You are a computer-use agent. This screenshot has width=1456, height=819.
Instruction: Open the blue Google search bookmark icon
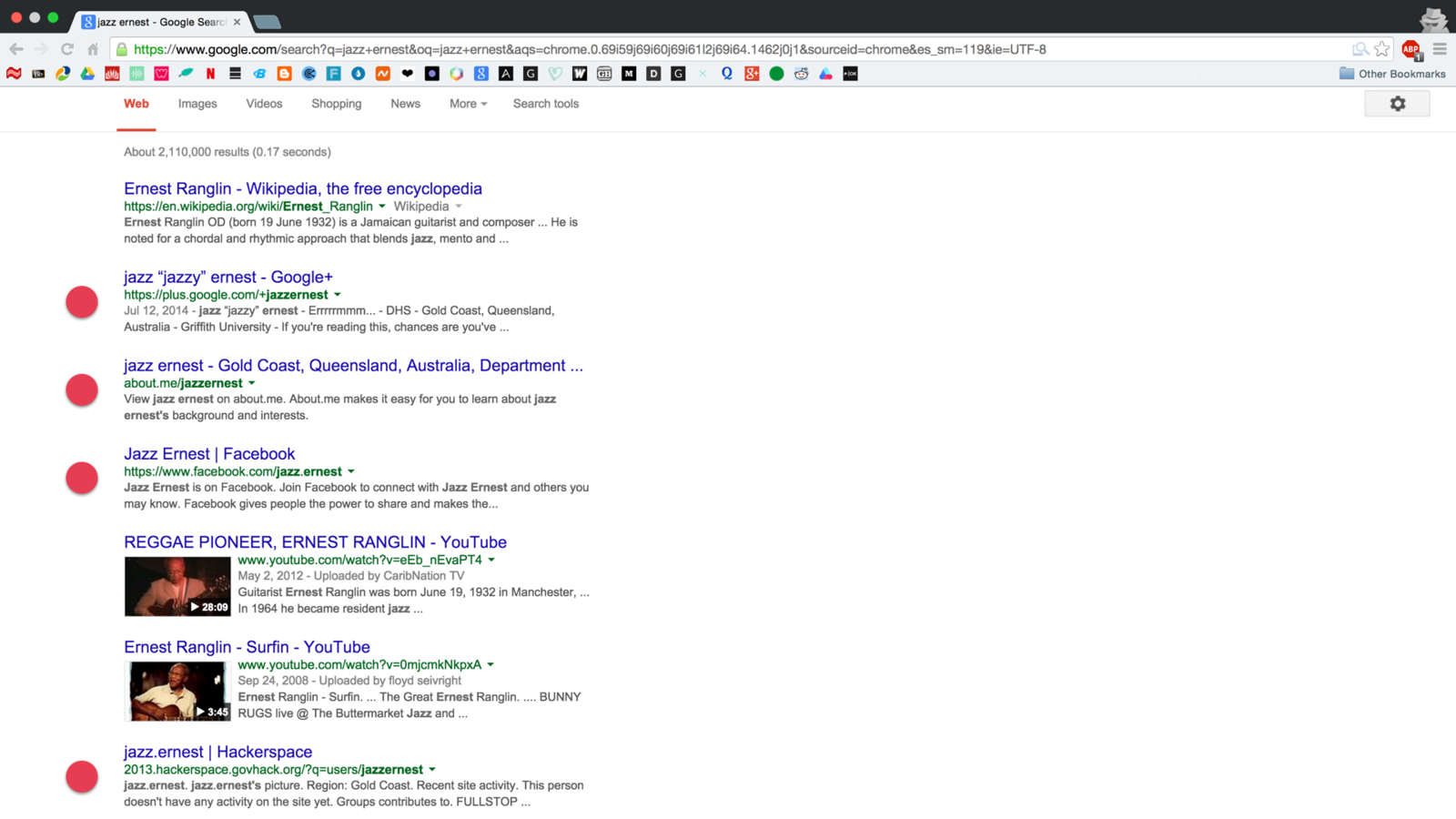(481, 74)
